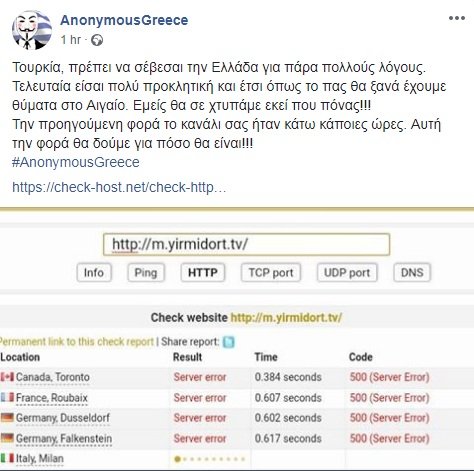The image size is (474, 471).
Task: Open post options three-dots menu
Action: pos(457,18)
